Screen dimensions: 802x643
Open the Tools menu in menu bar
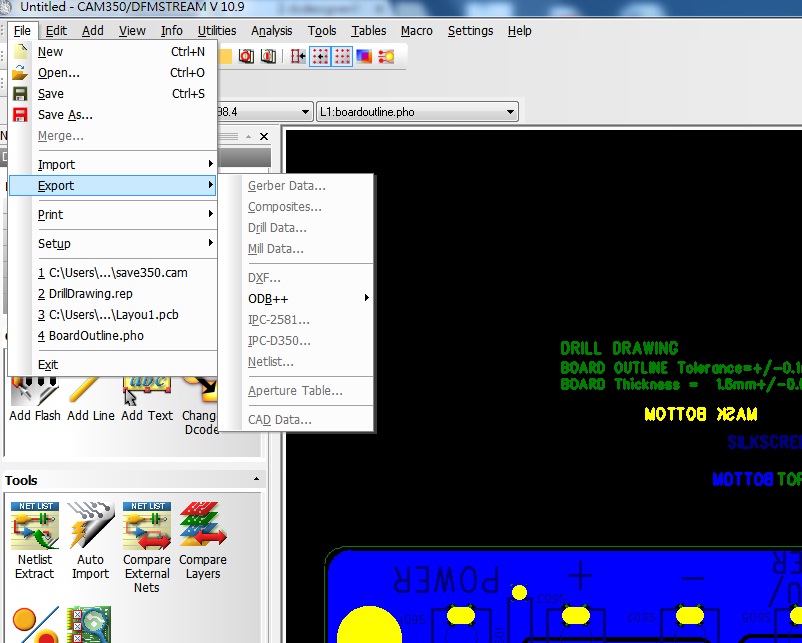[x=322, y=31]
